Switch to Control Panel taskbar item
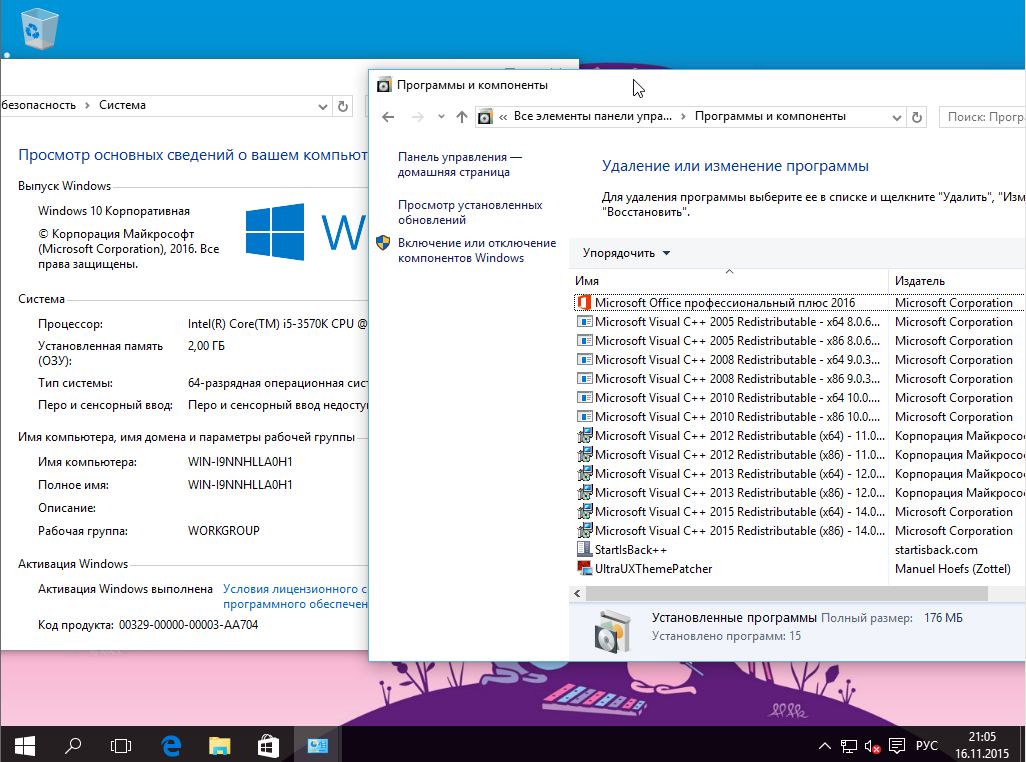The height and width of the screenshot is (762, 1026). 317,745
